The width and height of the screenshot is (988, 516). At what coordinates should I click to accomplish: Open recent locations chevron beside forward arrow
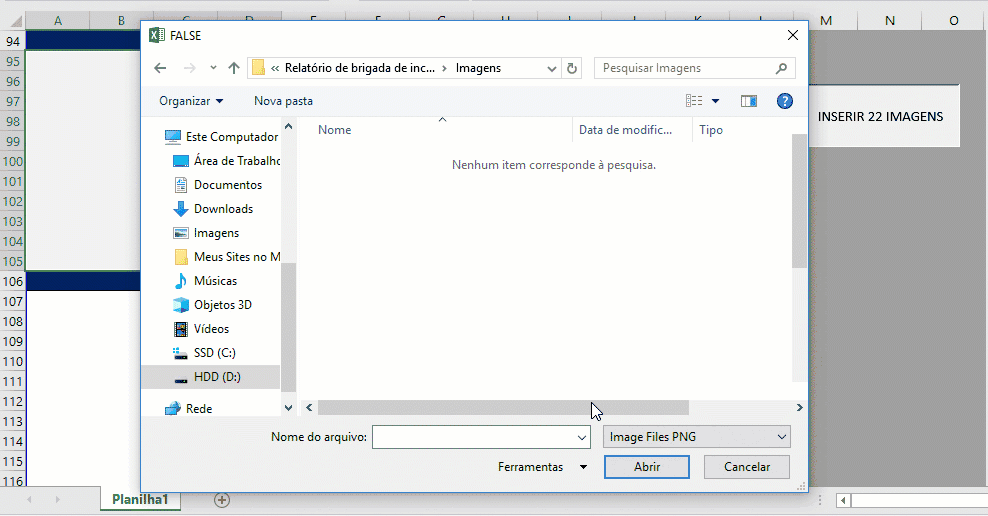213,68
